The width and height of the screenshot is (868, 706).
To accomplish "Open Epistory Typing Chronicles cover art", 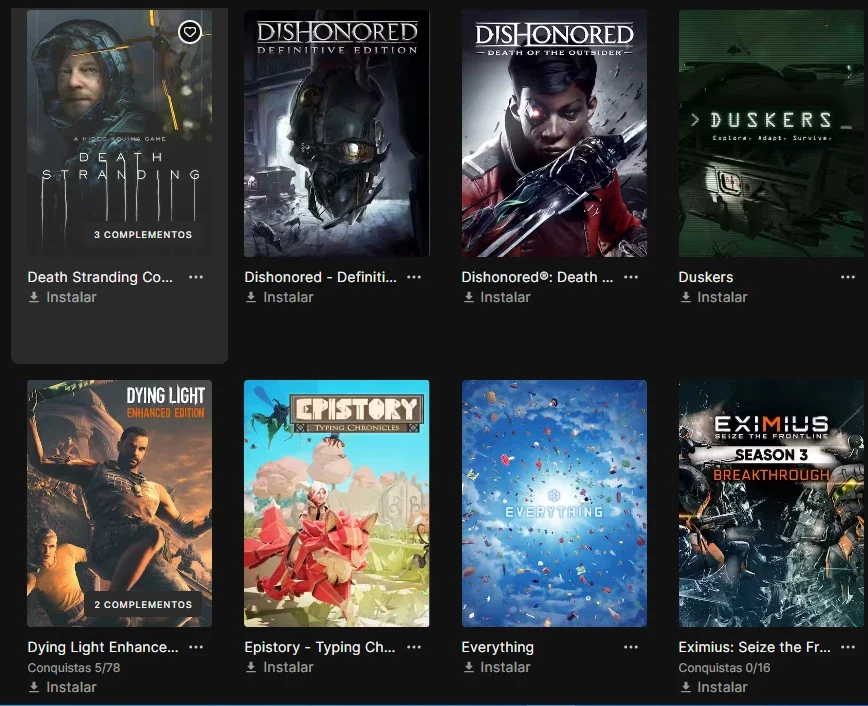I will [x=337, y=503].
